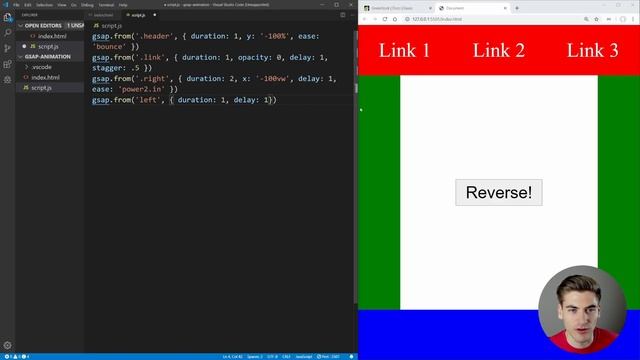Place cursor on 'power2.in' ease string
The image size is (640, 360).
pos(142,89)
